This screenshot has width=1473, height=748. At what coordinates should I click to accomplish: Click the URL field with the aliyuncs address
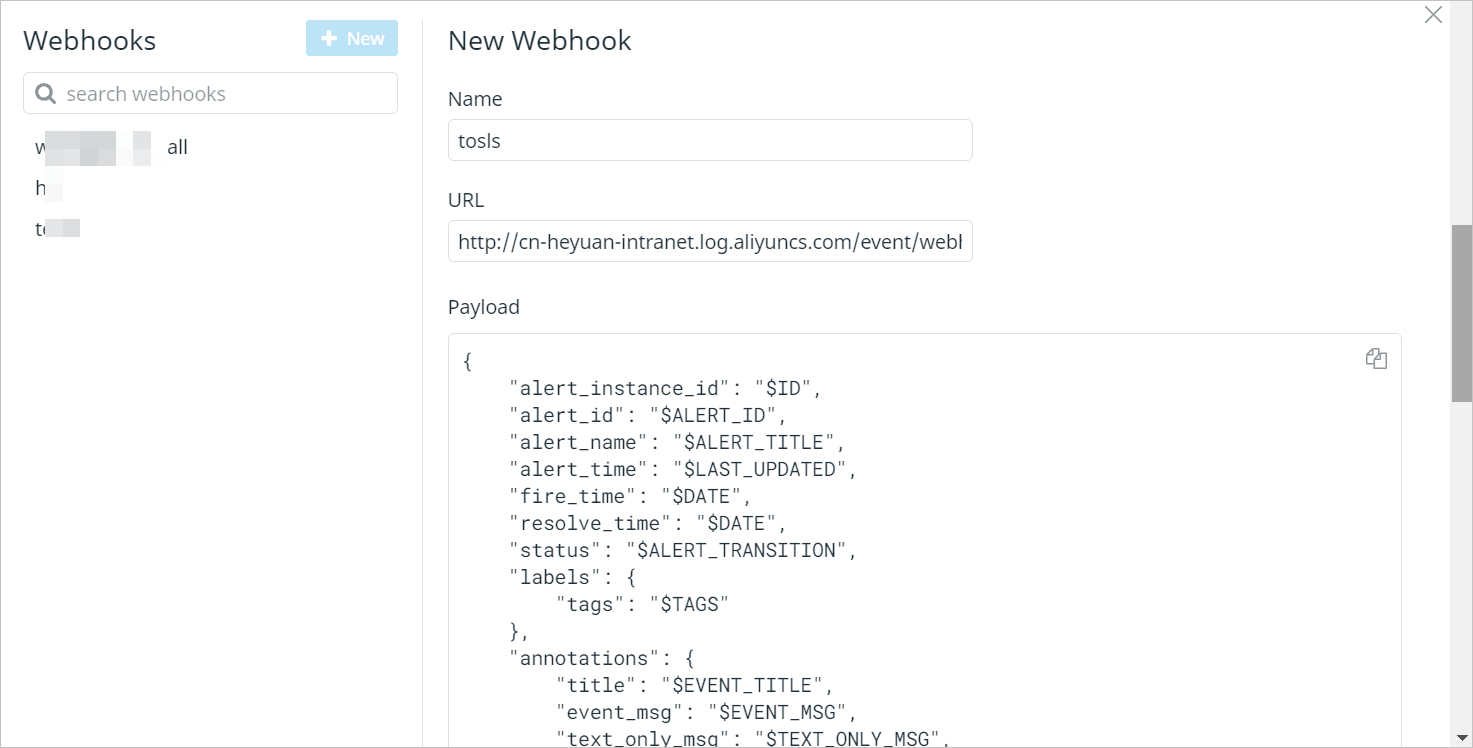[710, 241]
